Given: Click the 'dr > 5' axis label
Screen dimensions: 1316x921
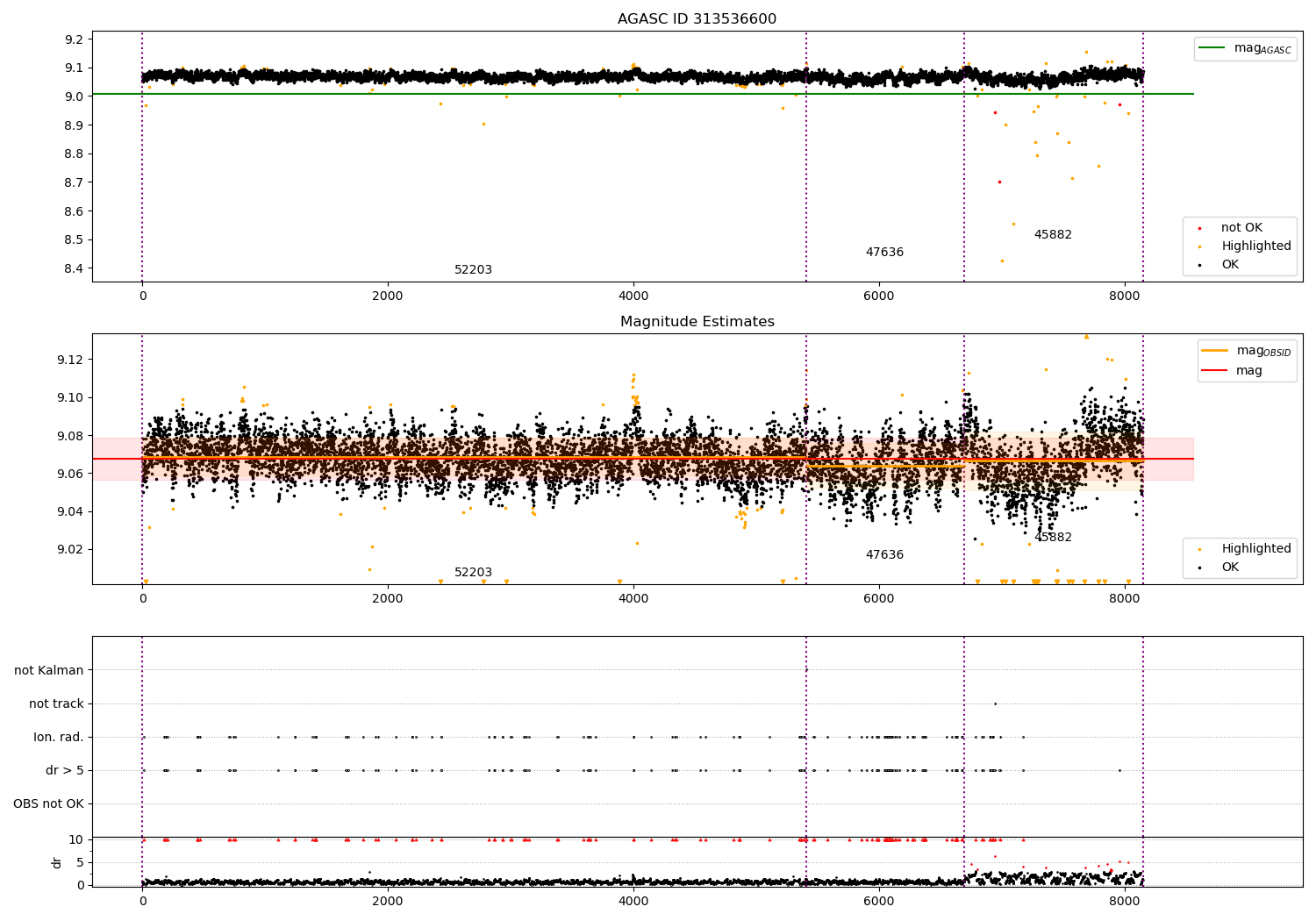Looking at the screenshot, I should (x=65, y=771).
